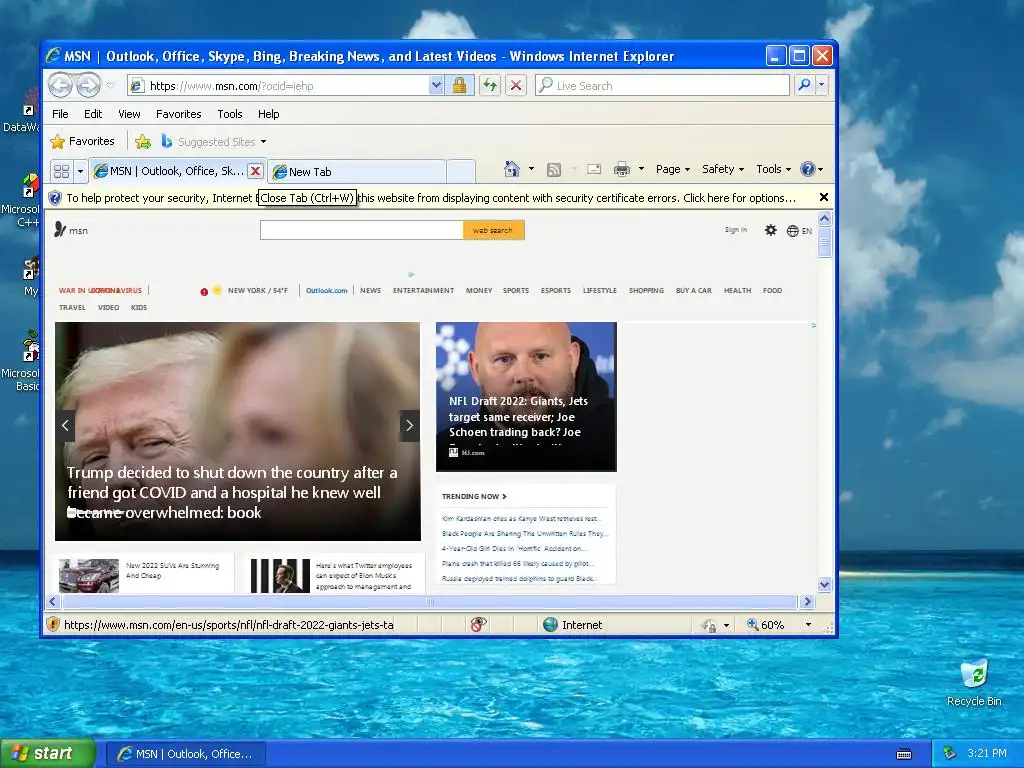
Task: Open MSN settings gear icon
Action: [x=771, y=230]
